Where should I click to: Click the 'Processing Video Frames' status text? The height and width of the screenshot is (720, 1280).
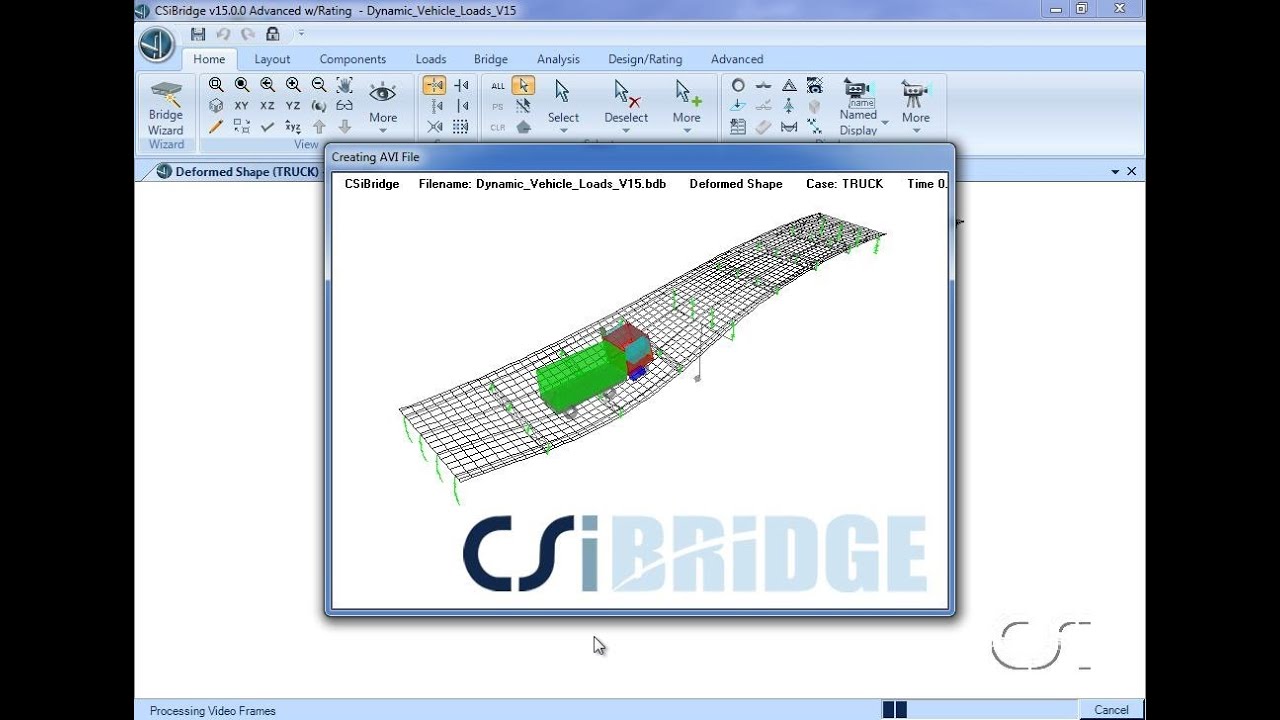point(213,711)
